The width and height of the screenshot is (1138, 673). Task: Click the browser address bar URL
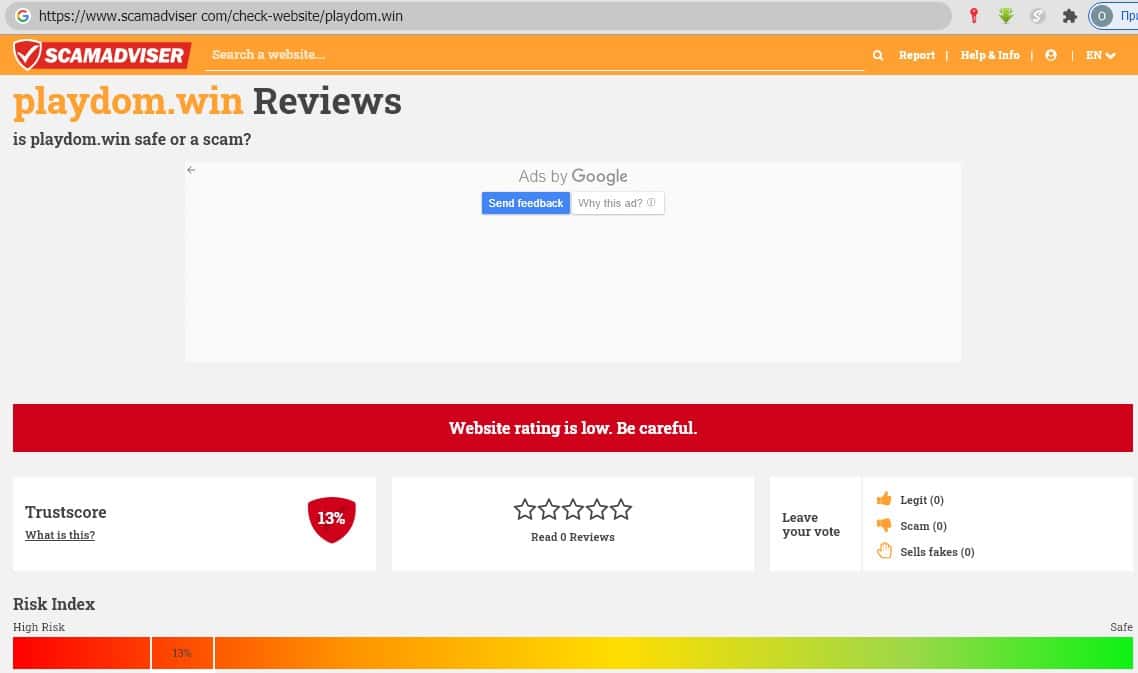tap(221, 16)
